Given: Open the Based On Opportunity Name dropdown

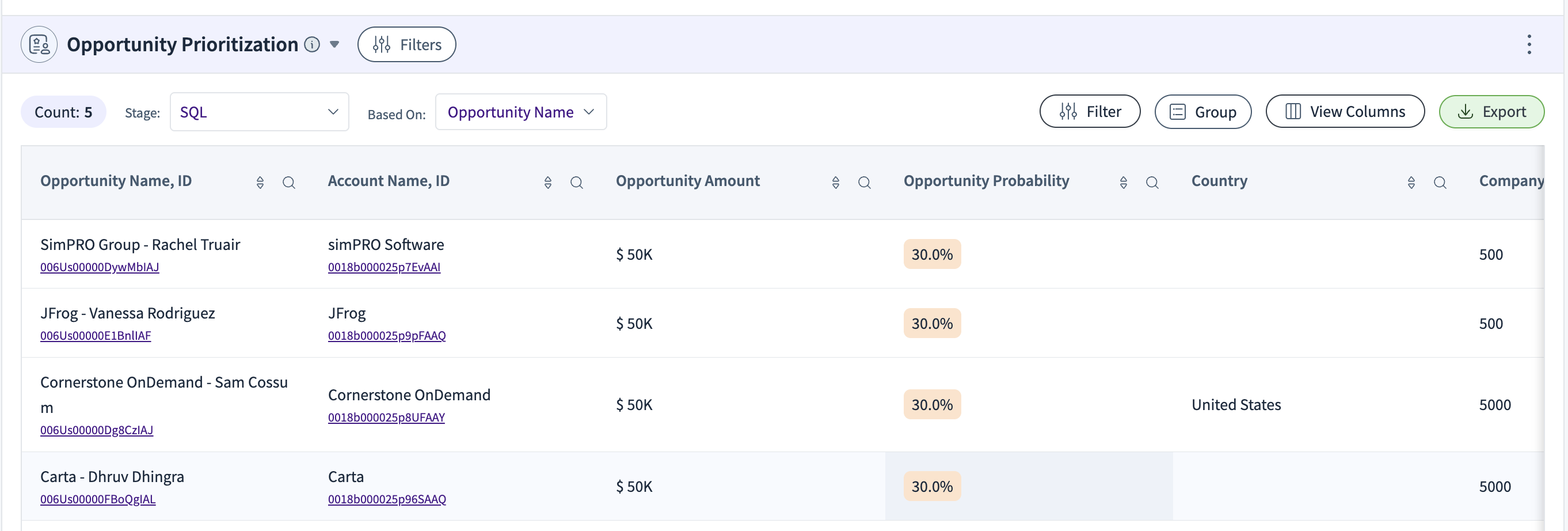Looking at the screenshot, I should click(520, 112).
